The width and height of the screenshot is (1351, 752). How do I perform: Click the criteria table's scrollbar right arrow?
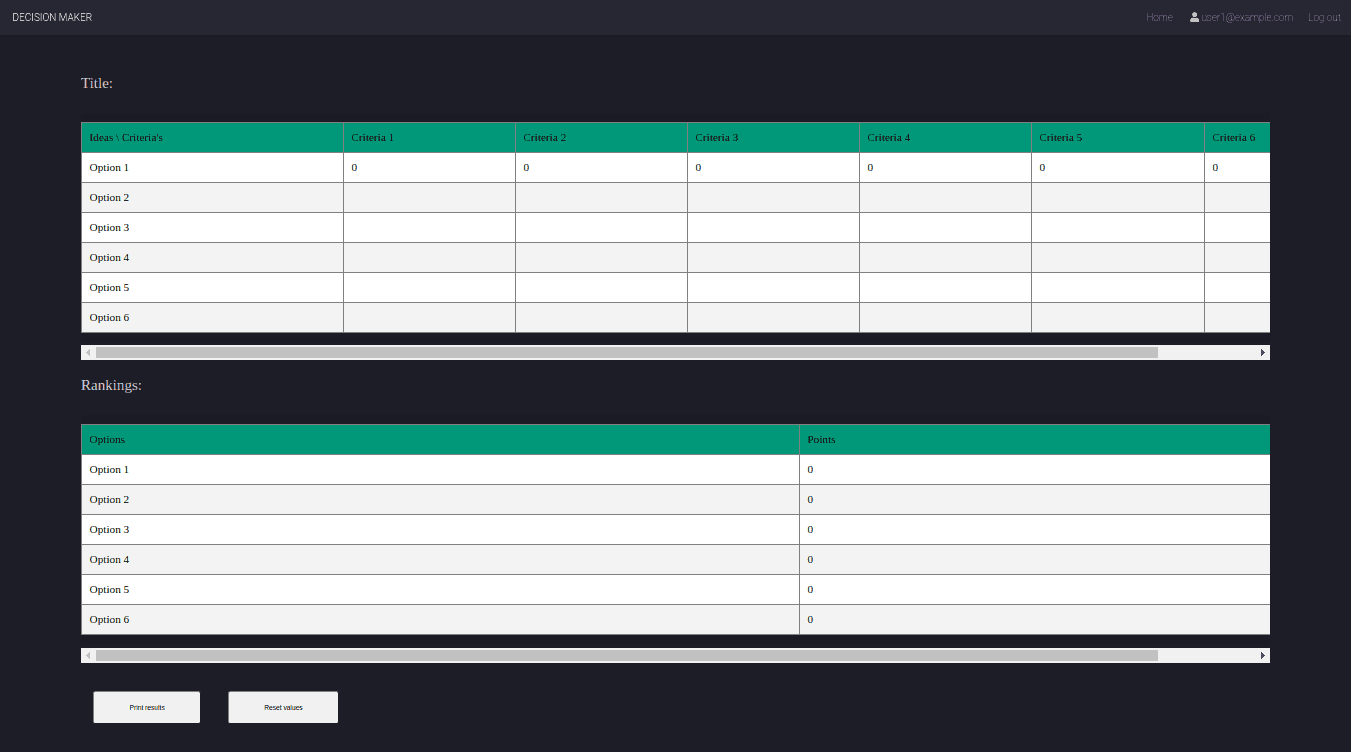(x=1263, y=352)
